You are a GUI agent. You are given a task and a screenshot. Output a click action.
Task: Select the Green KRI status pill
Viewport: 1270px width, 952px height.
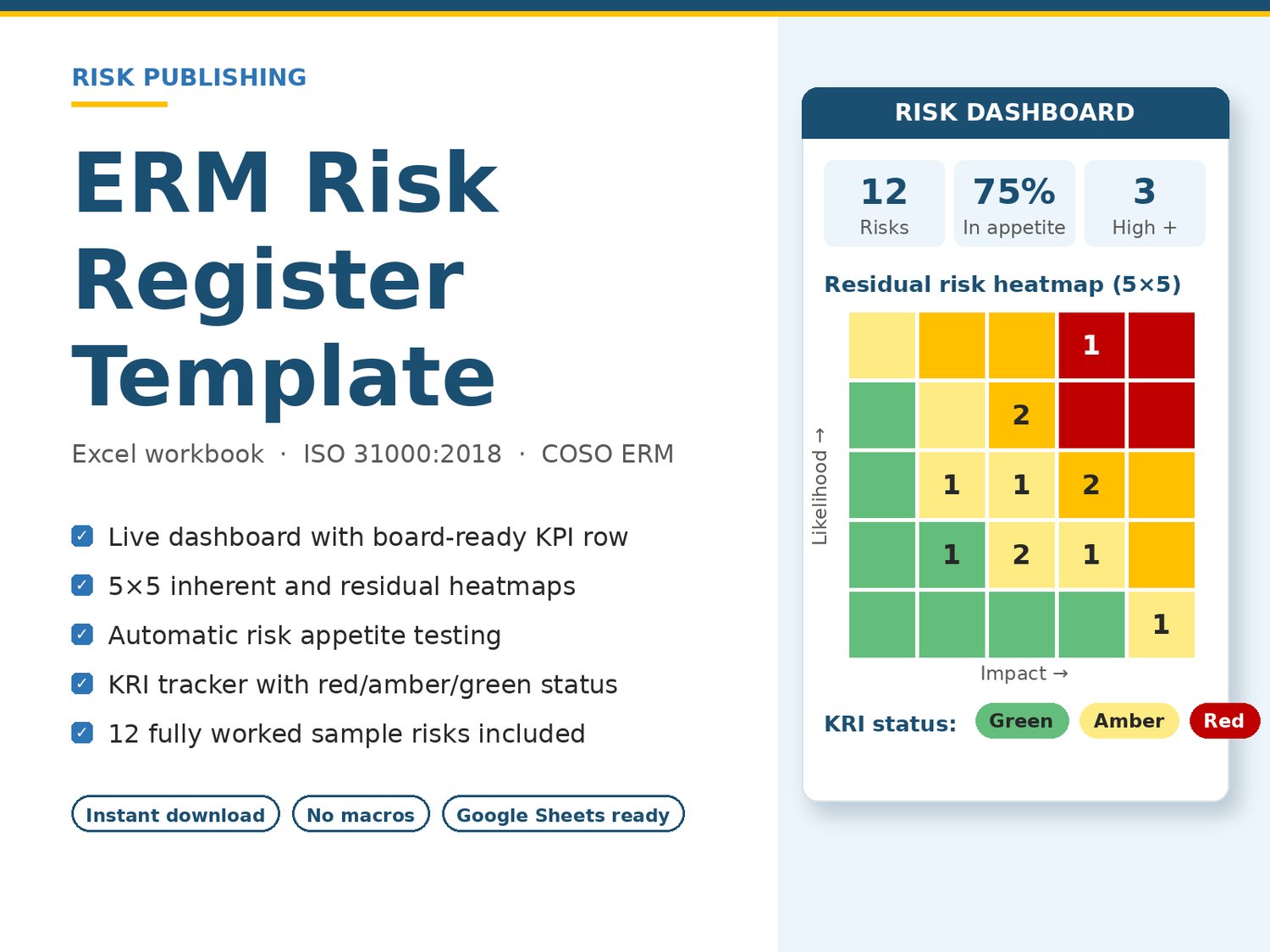point(1022,721)
